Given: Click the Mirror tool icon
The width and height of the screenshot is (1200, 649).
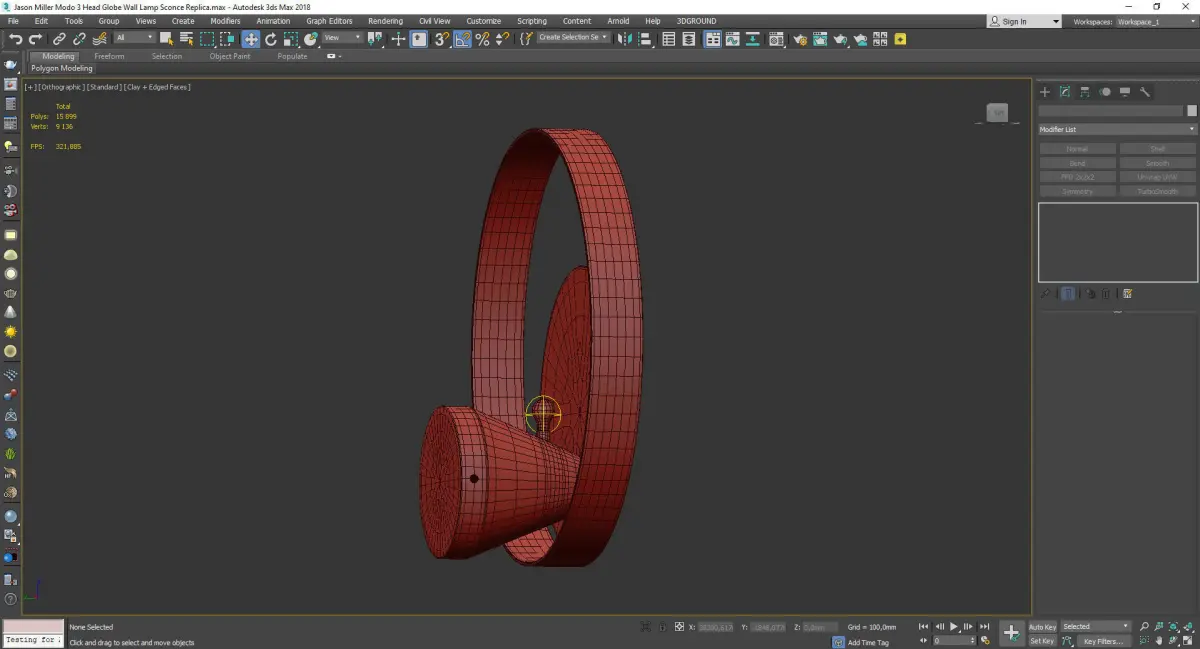Looking at the screenshot, I should (624, 39).
